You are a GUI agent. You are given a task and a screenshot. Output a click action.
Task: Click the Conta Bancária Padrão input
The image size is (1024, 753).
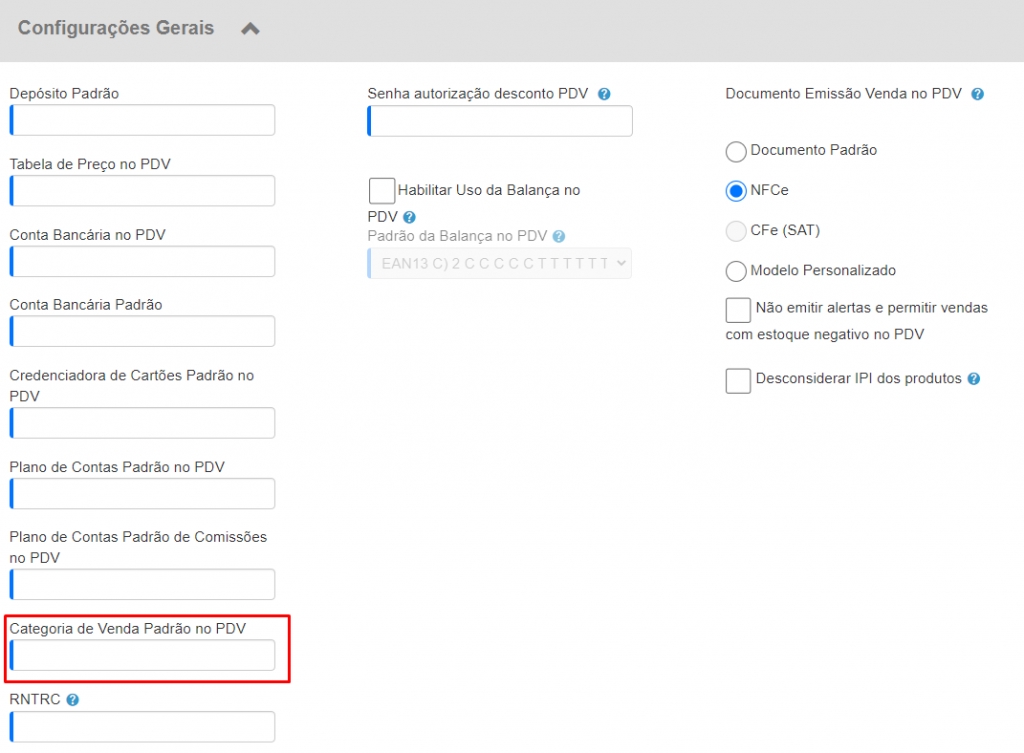tap(142, 331)
